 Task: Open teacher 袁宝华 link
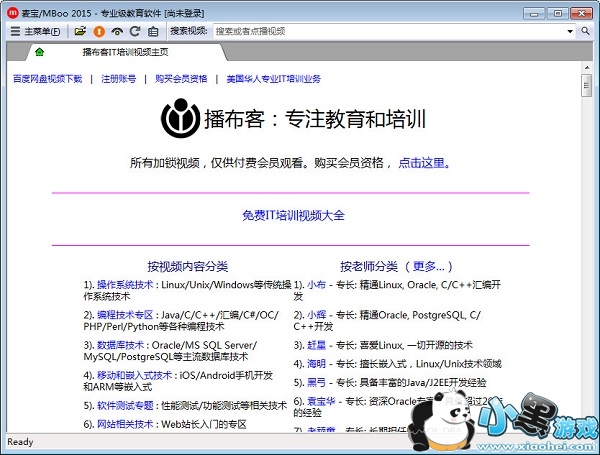click(x=321, y=401)
